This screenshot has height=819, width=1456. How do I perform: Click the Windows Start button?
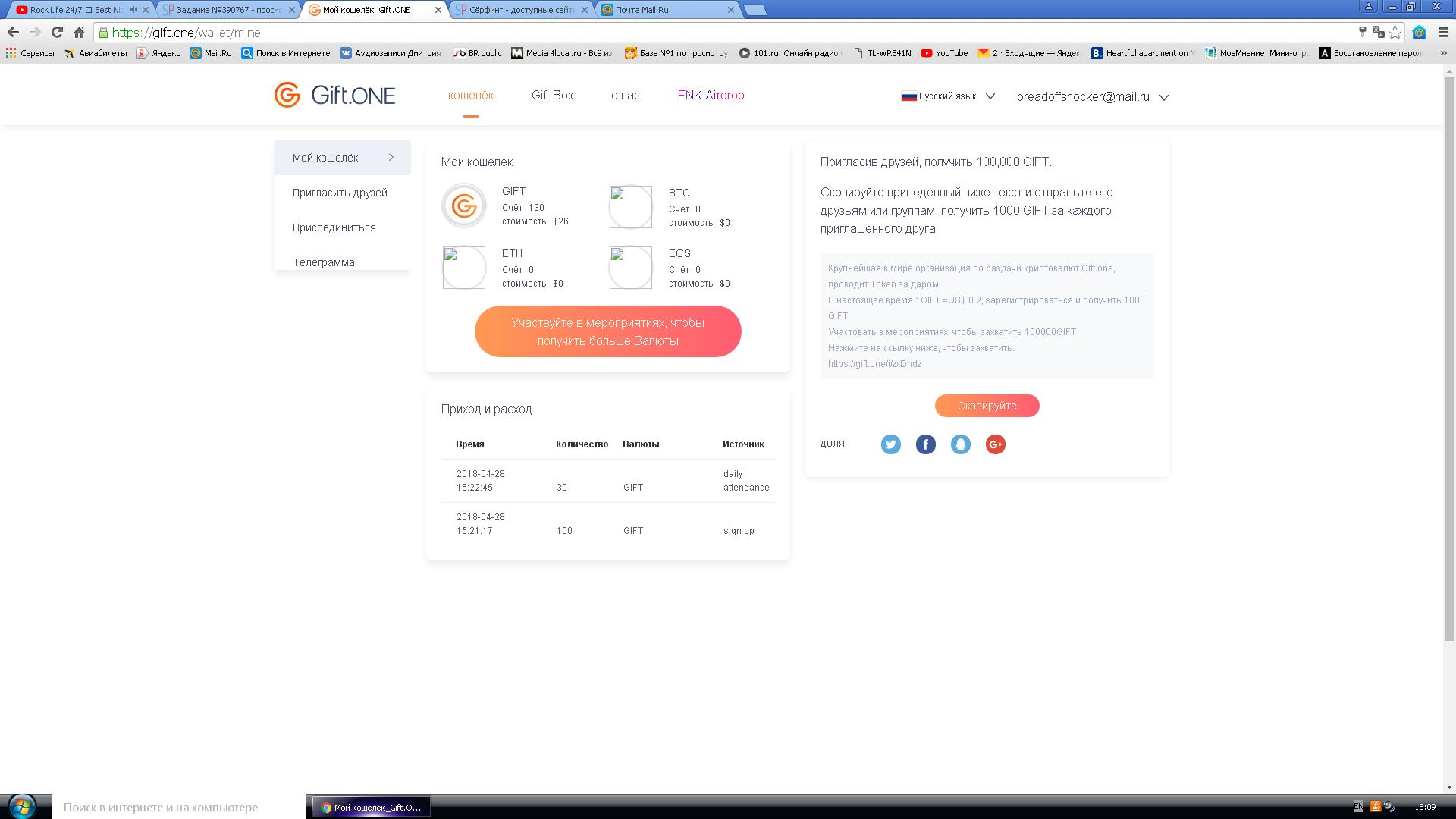point(21,806)
